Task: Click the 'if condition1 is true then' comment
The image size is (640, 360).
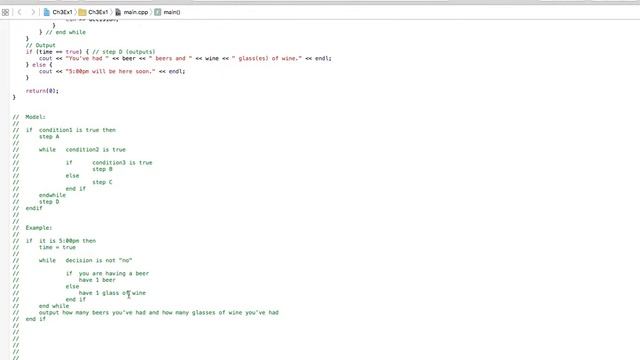Action: pos(71,130)
